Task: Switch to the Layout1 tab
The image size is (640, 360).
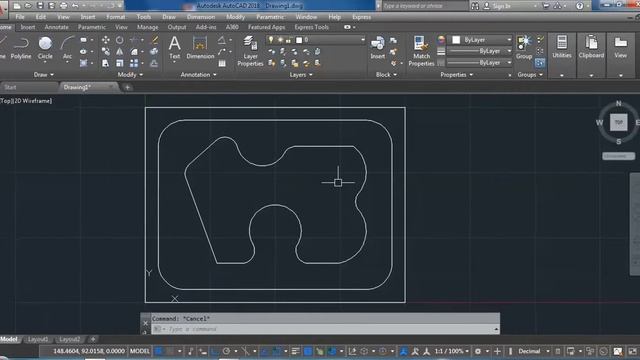Action: coord(38,339)
